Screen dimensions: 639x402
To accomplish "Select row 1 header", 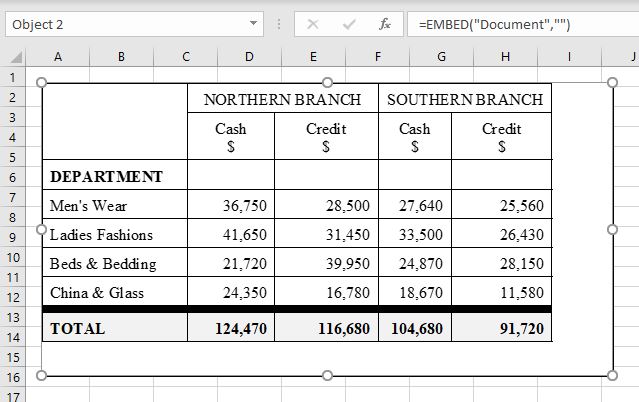I will tap(12, 77).
